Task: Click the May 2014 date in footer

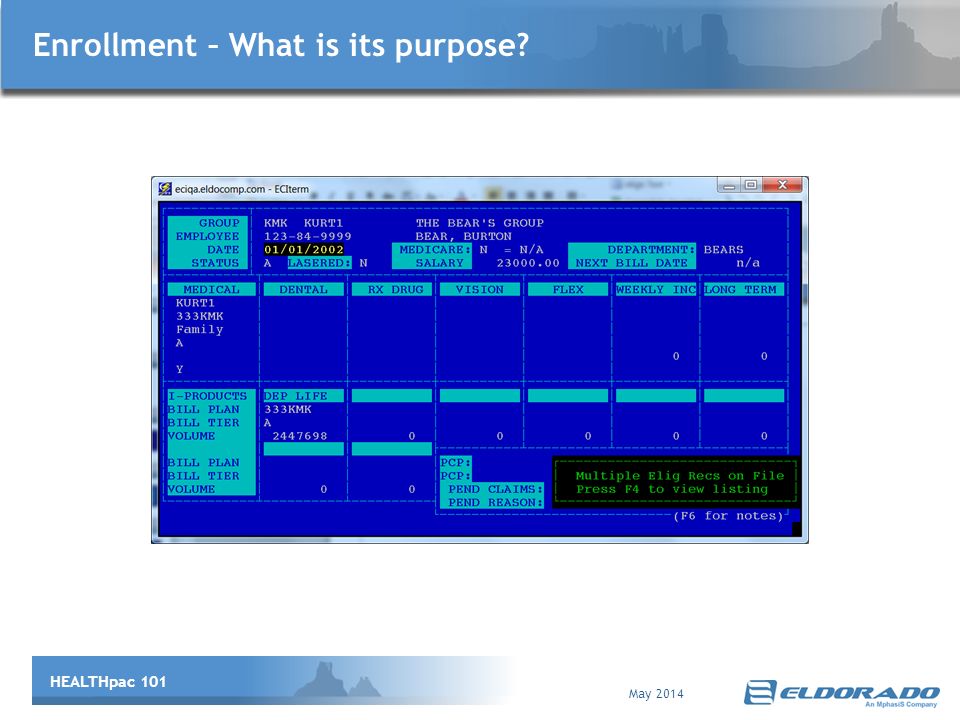Action: coord(656,694)
